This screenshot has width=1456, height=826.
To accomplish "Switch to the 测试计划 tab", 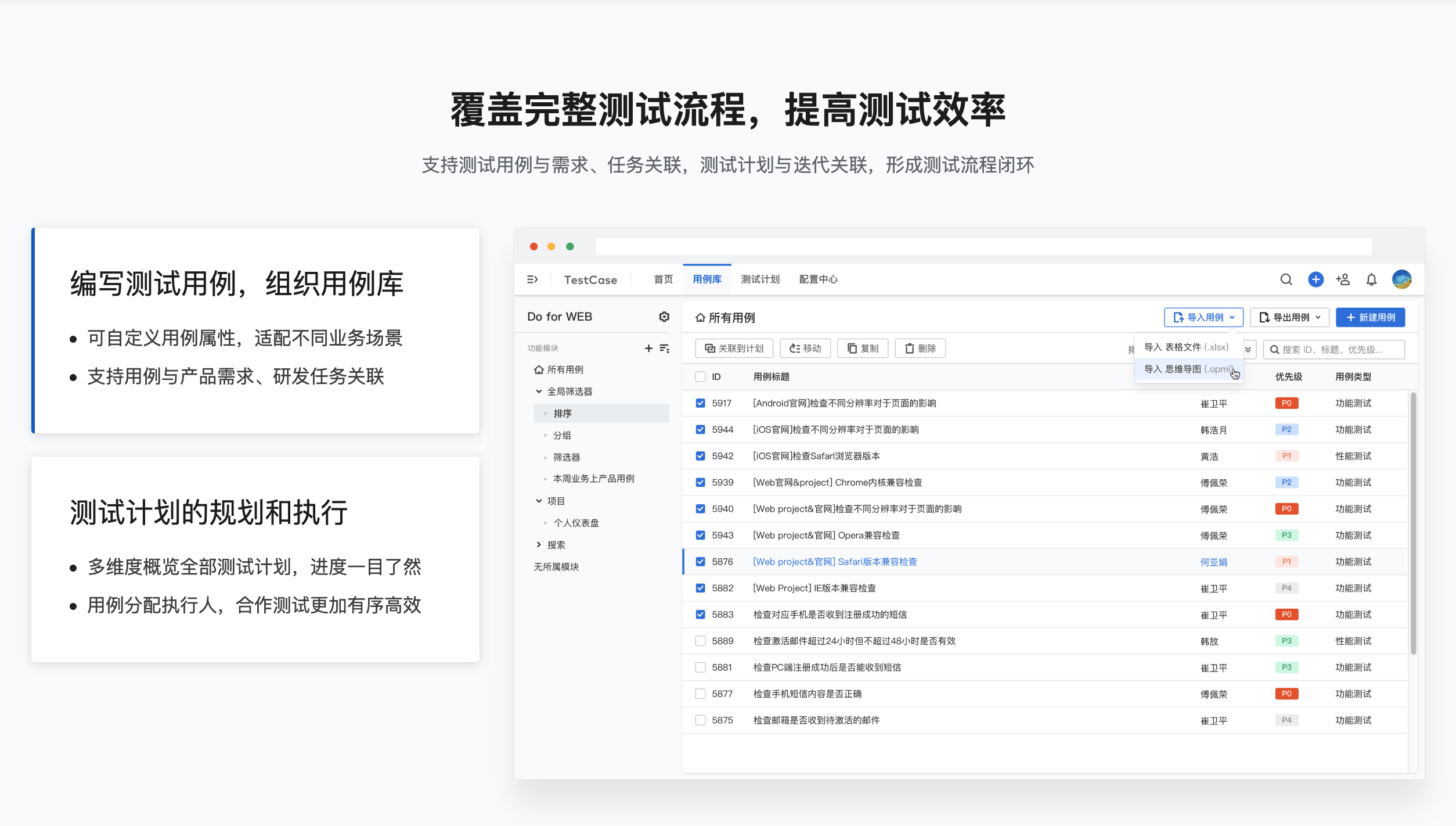I will click(759, 279).
